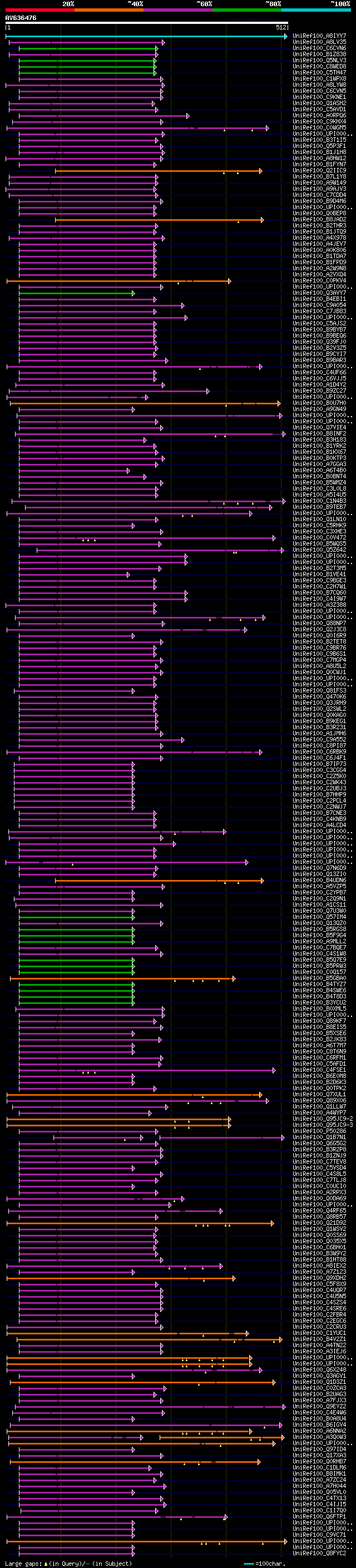Open hit UniRef100_C7CDD4
Image resolution: width=356 pixels, height=1568 pixels.
click(319, 195)
